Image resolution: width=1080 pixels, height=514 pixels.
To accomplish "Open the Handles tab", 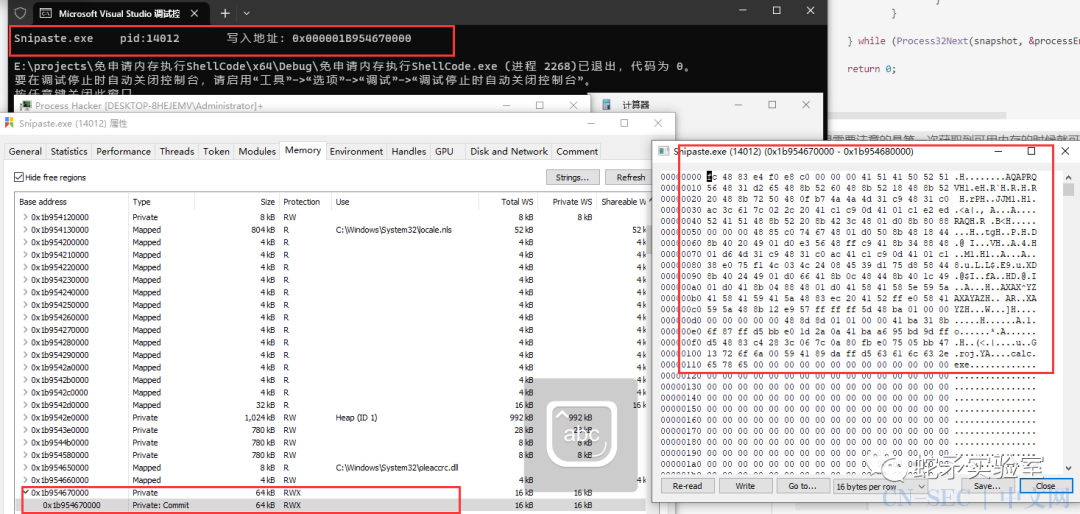I will tap(409, 152).
